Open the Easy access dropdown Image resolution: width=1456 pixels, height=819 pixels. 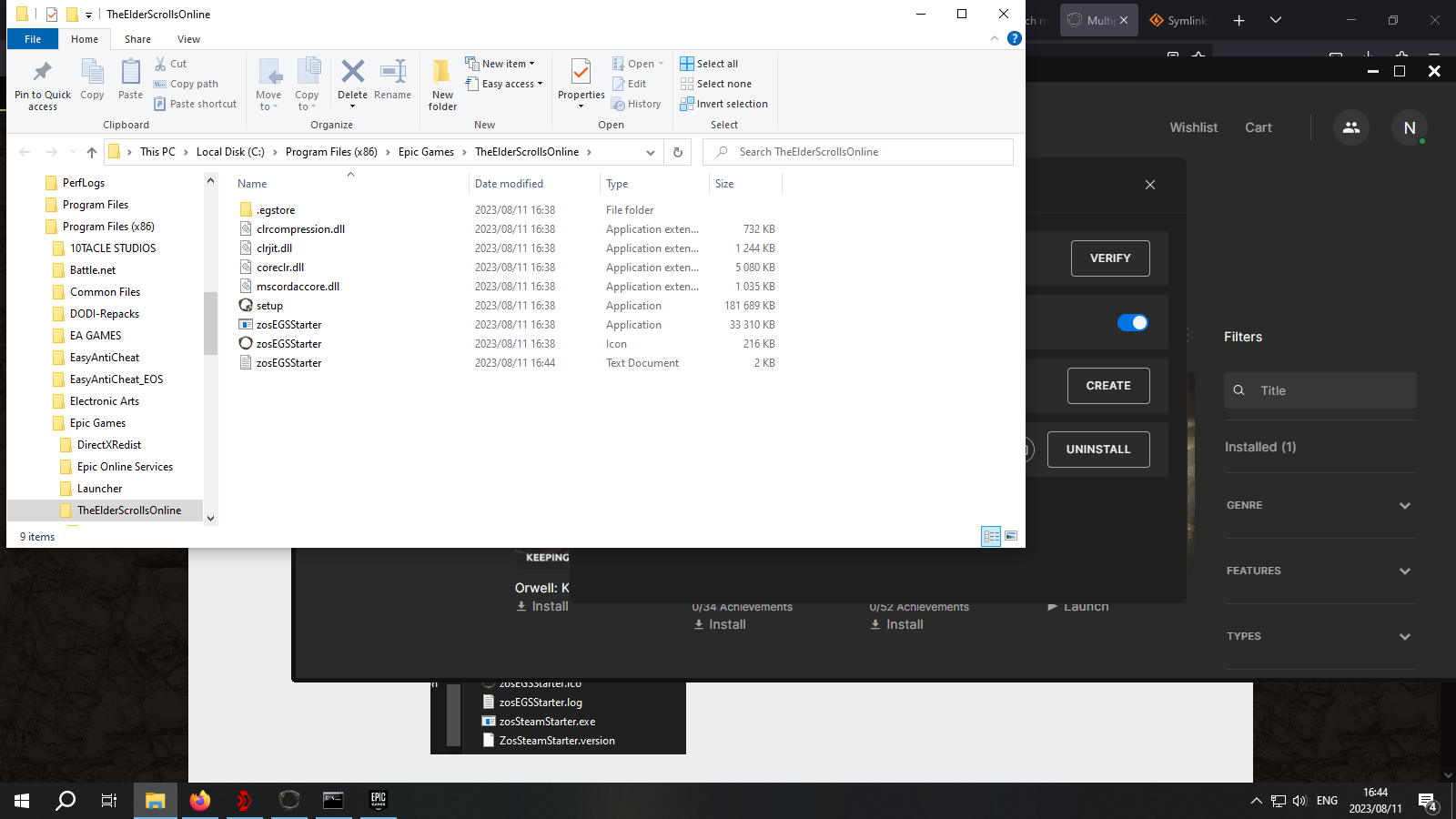503,84
